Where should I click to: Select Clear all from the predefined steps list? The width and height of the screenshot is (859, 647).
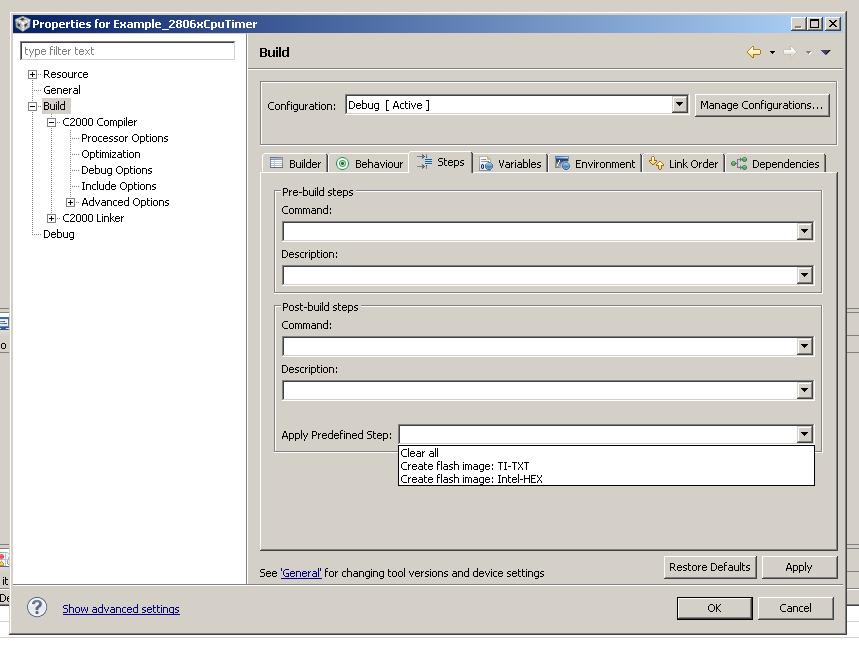(421, 452)
